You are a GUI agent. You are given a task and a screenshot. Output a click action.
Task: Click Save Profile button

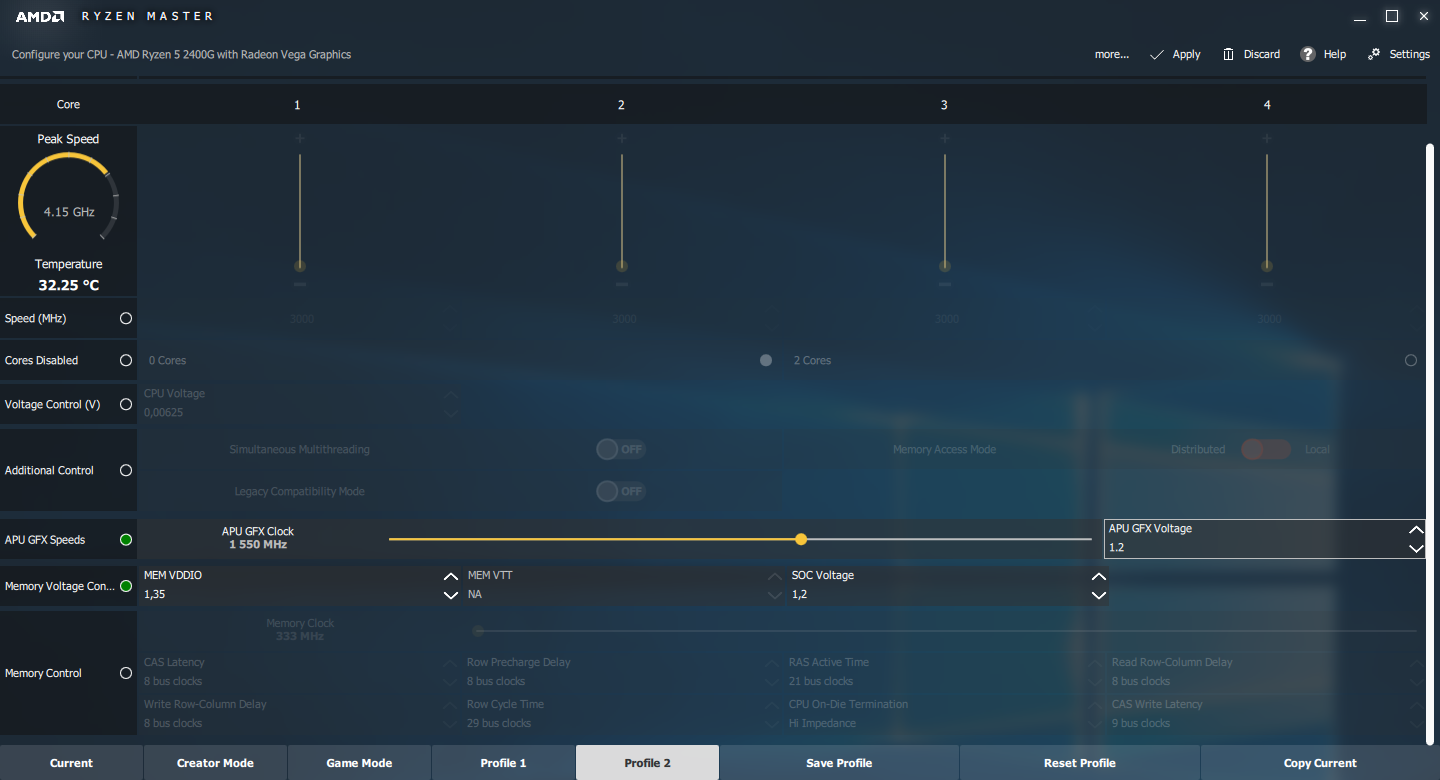839,763
